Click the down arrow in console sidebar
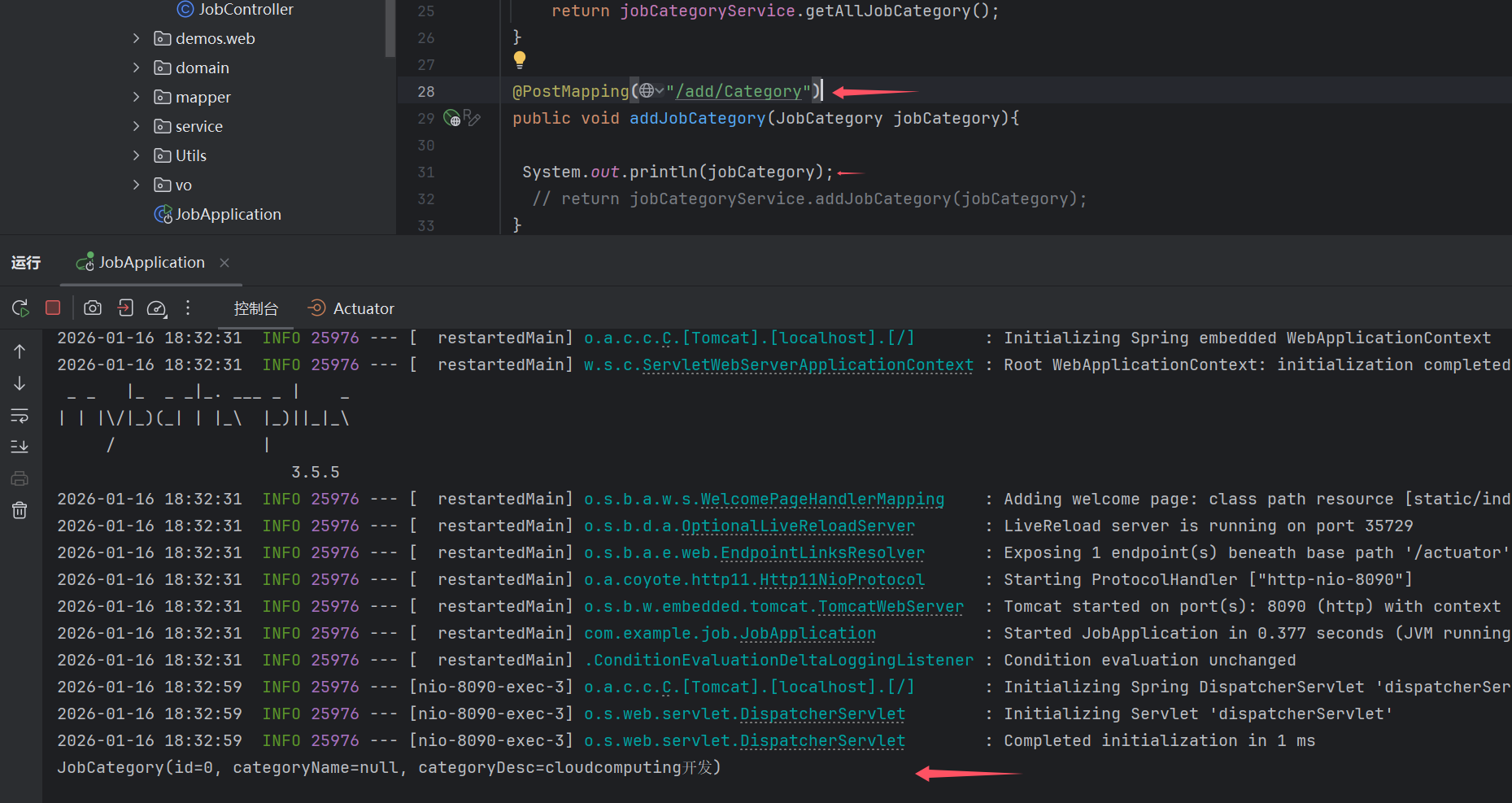The height and width of the screenshot is (803, 1512). click(x=20, y=383)
